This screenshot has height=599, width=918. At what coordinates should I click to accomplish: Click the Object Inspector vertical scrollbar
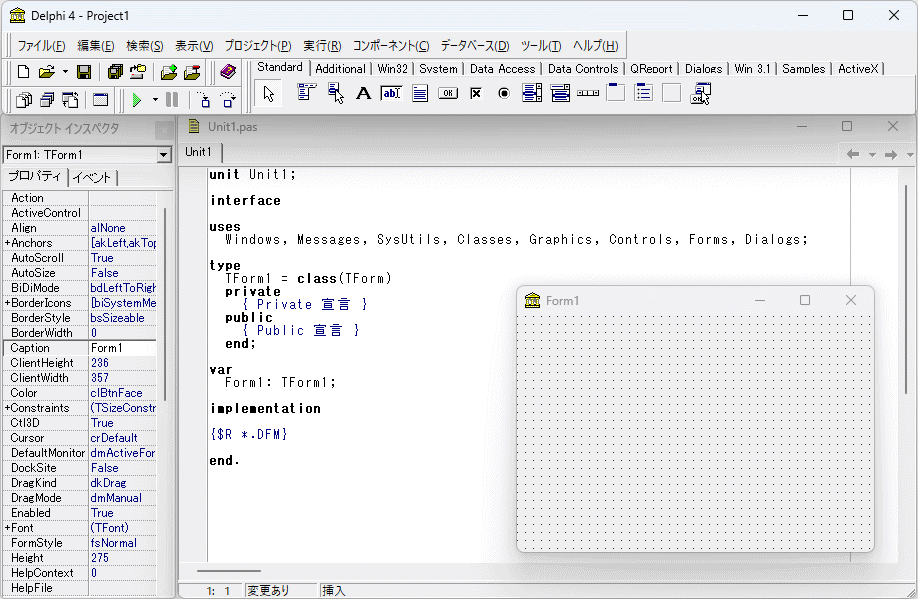click(x=164, y=300)
